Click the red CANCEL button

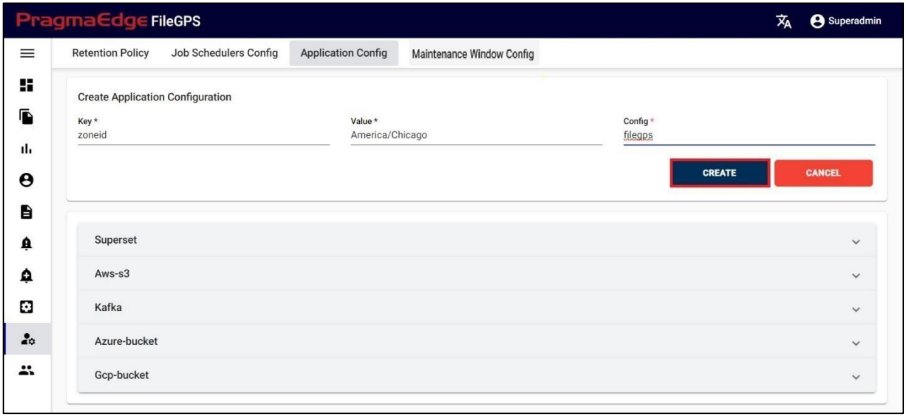[823, 173]
